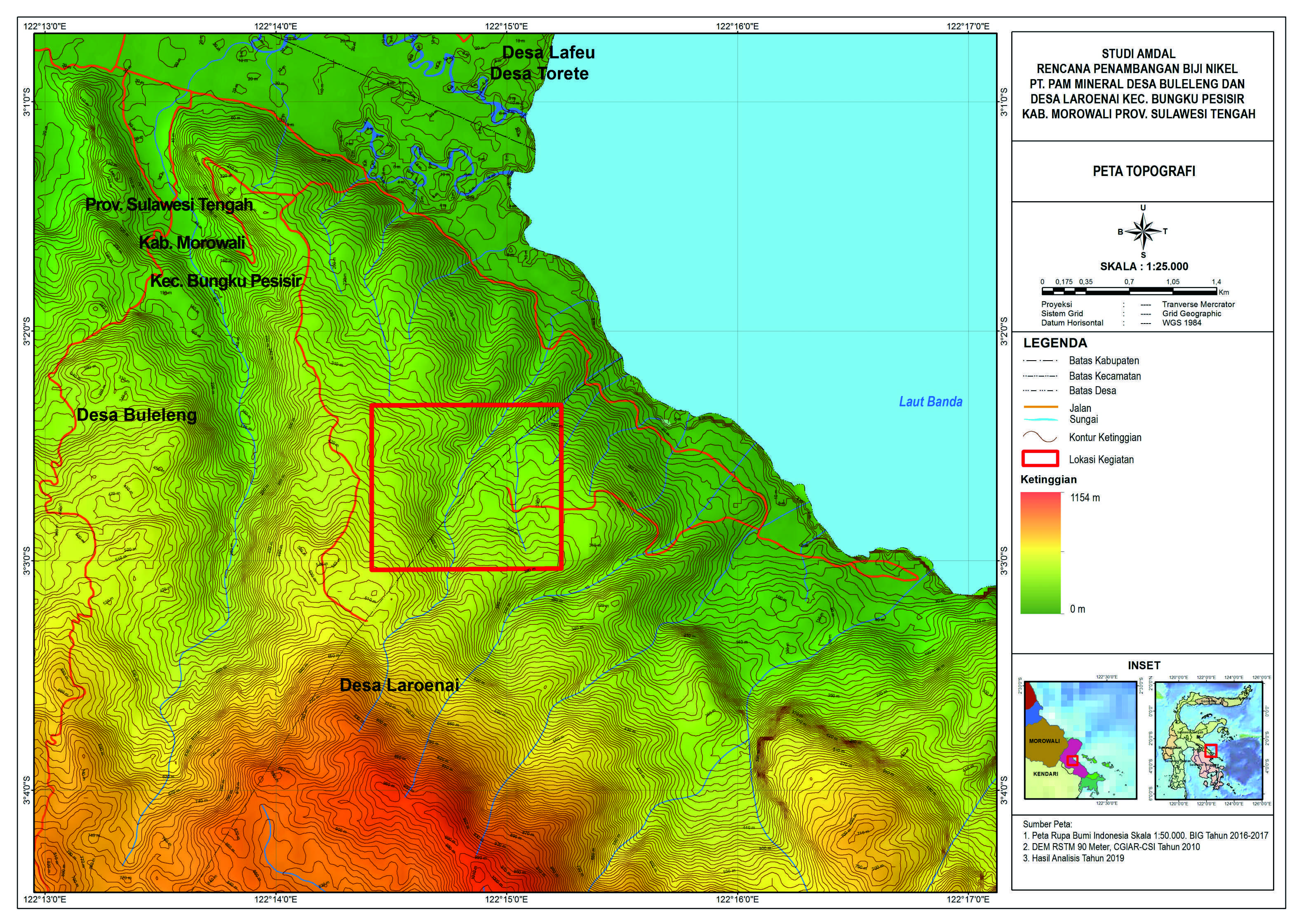Click the Desa Torete map label
Viewport: 1306px width, 924px height.
tap(540, 73)
